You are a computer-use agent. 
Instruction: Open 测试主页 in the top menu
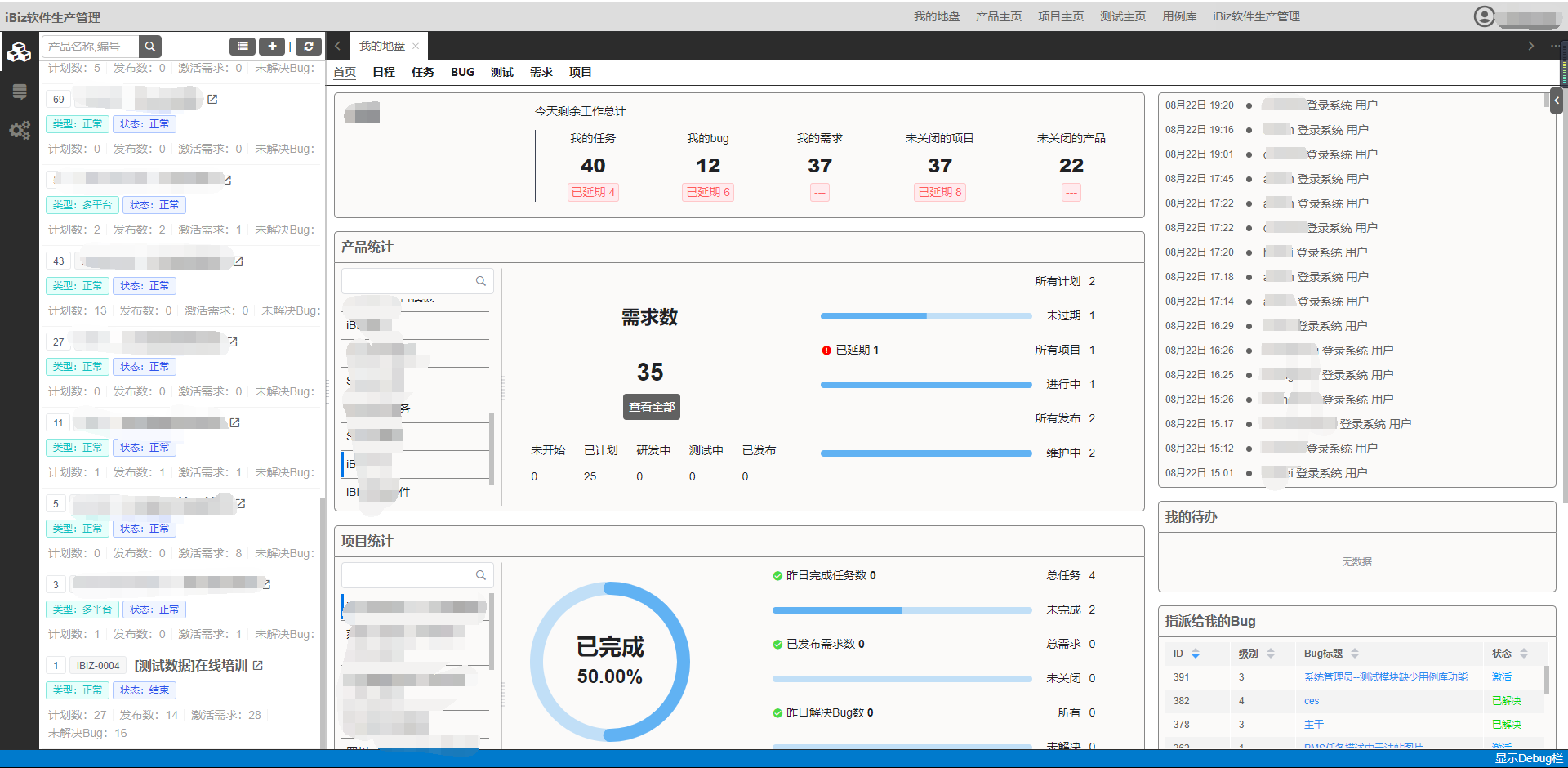pos(1123,16)
